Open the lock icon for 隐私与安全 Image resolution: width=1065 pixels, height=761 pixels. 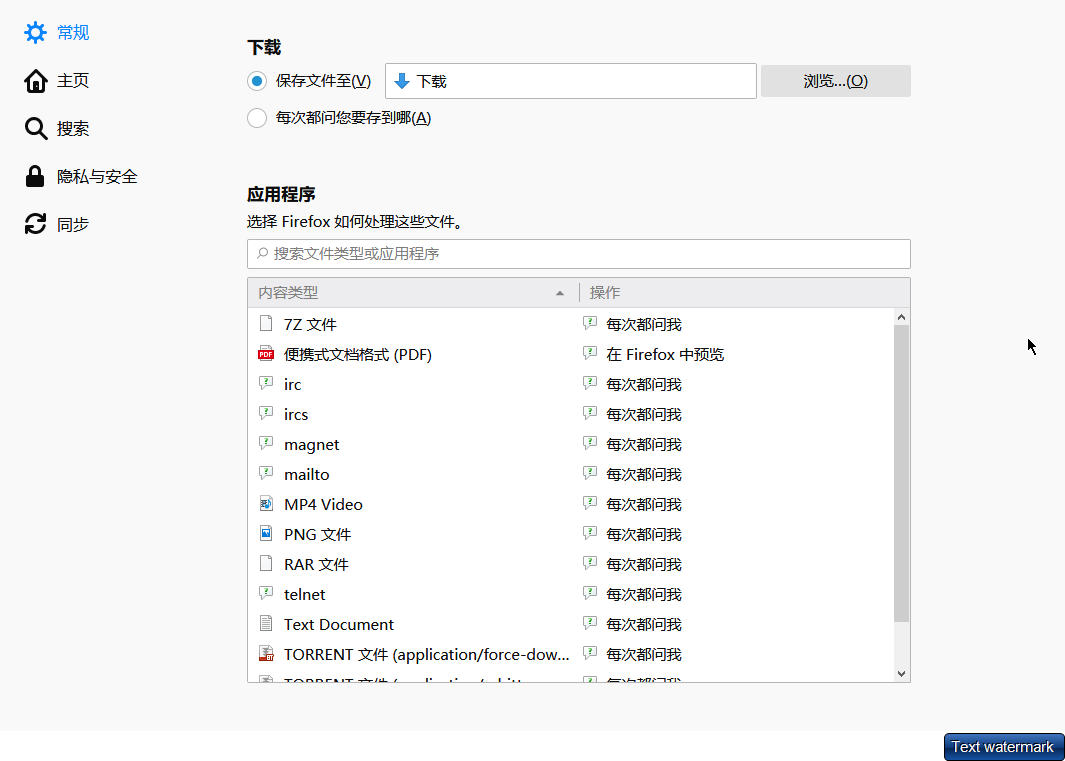[36, 177]
